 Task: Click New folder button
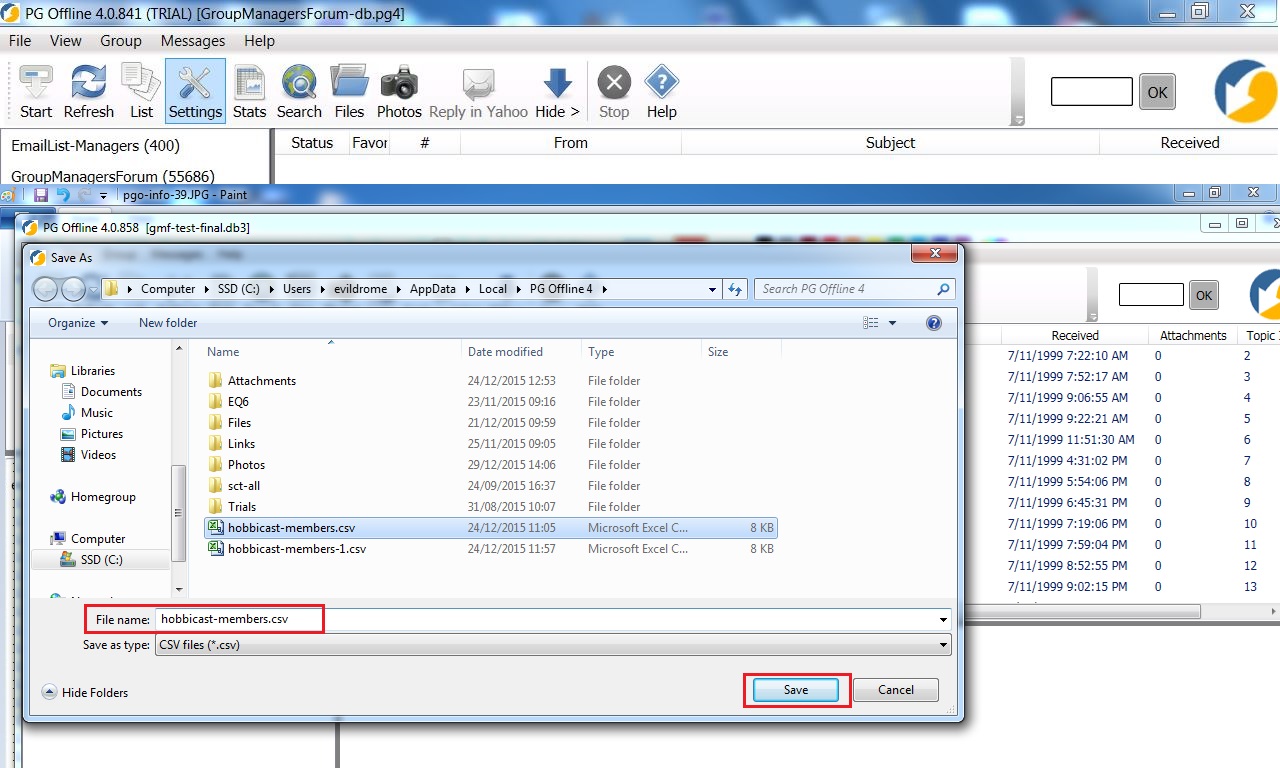(168, 323)
